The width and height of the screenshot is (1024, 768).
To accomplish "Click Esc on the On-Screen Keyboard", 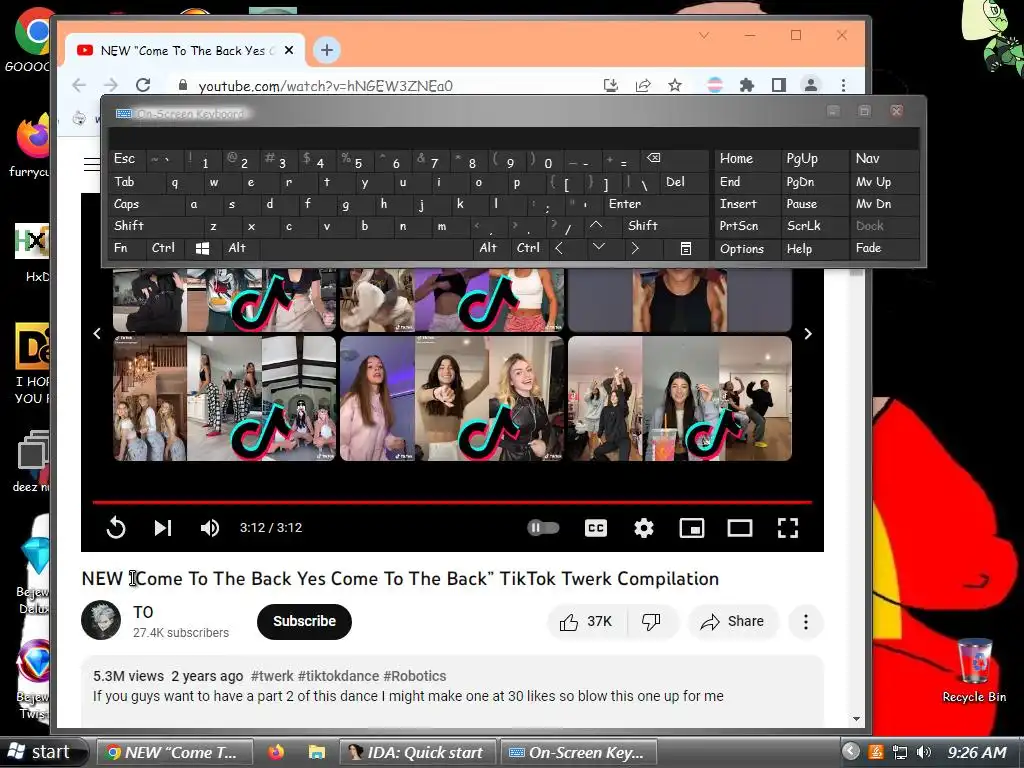I will (x=127, y=159).
